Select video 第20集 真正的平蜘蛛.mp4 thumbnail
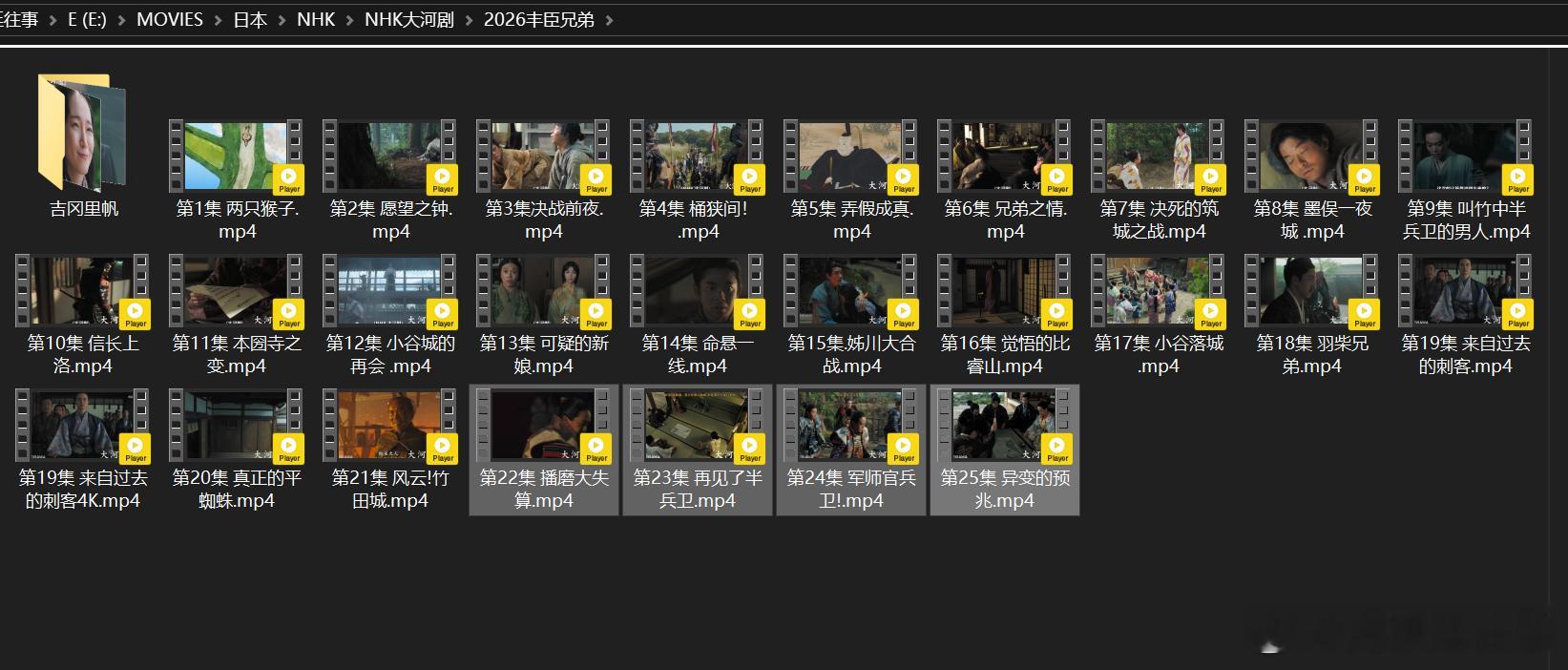Image resolution: width=1568 pixels, height=670 pixels. [x=236, y=426]
